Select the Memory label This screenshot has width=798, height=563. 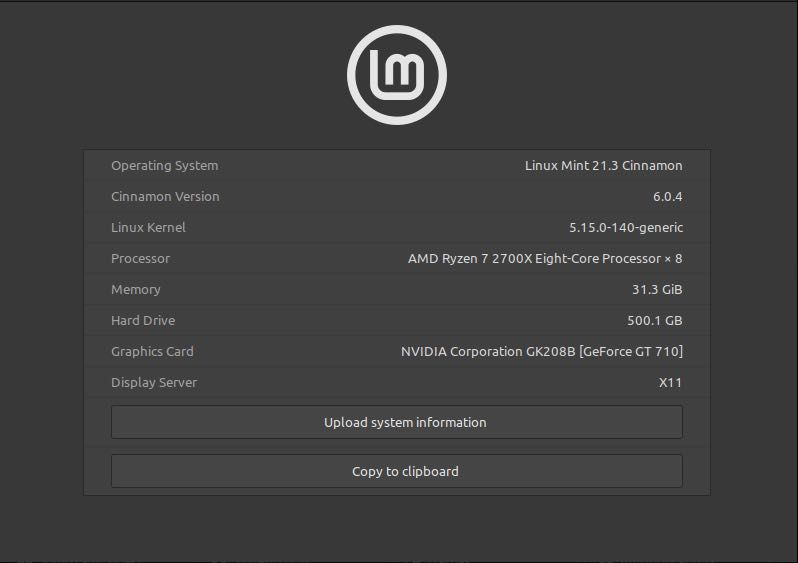(x=135, y=290)
